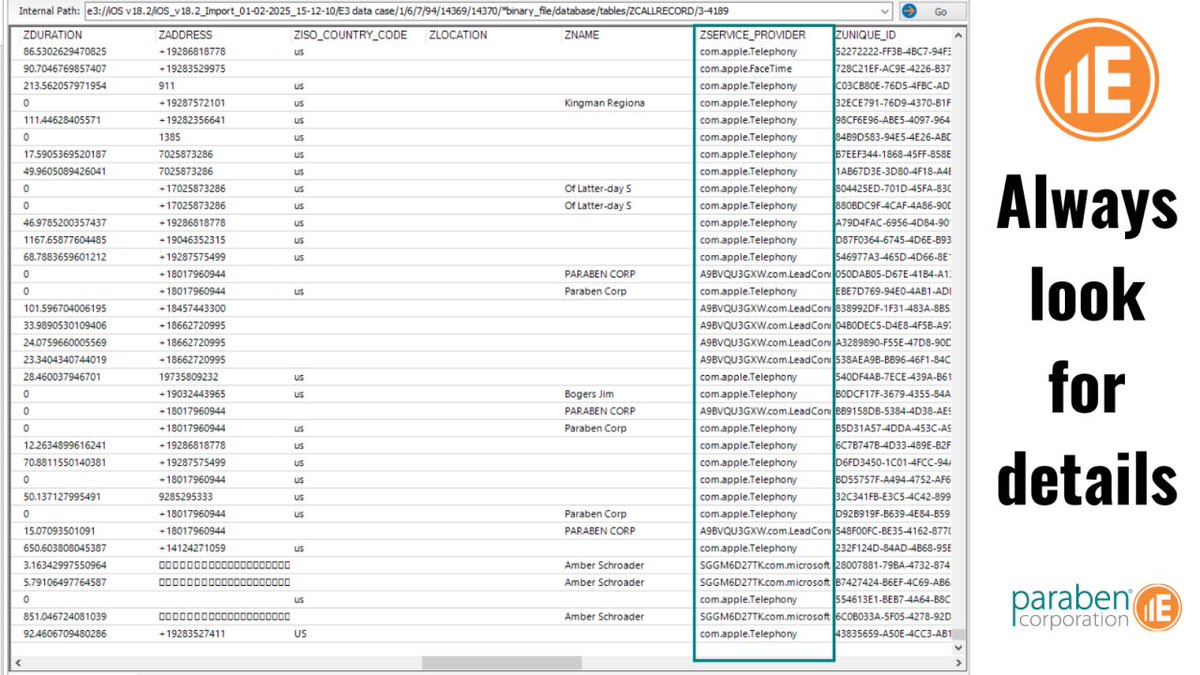Select the com.apple.FaceTime service provider cell
This screenshot has height=675, width=1200.
tap(743, 68)
